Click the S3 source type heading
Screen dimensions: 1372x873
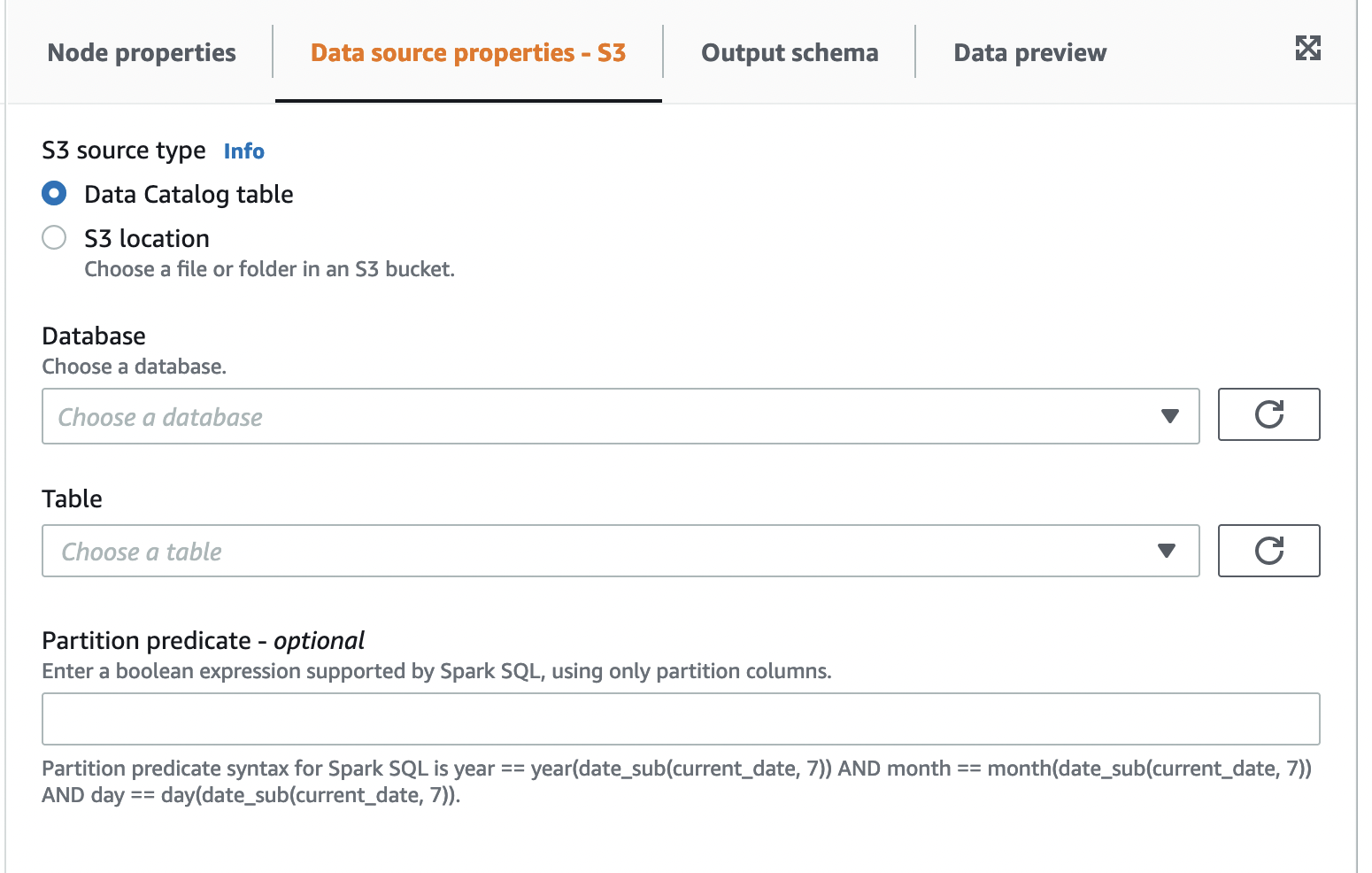[x=124, y=151]
